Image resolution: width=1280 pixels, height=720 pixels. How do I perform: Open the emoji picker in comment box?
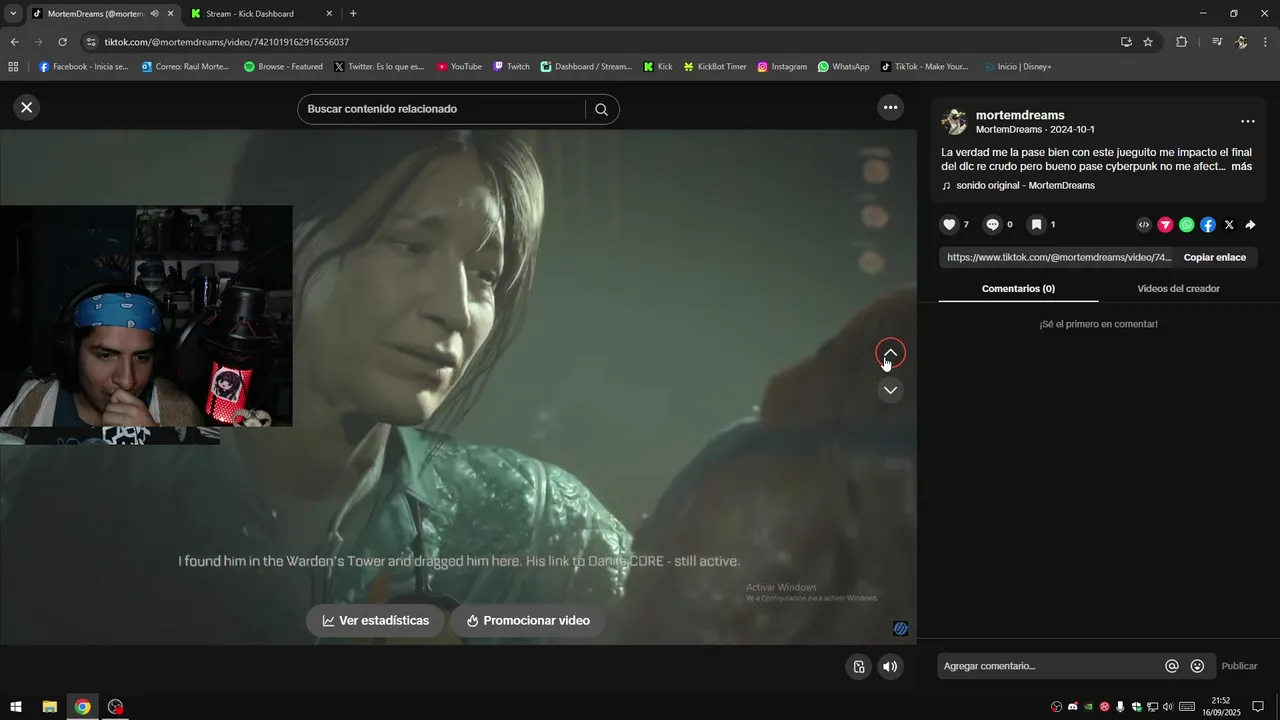(1197, 666)
